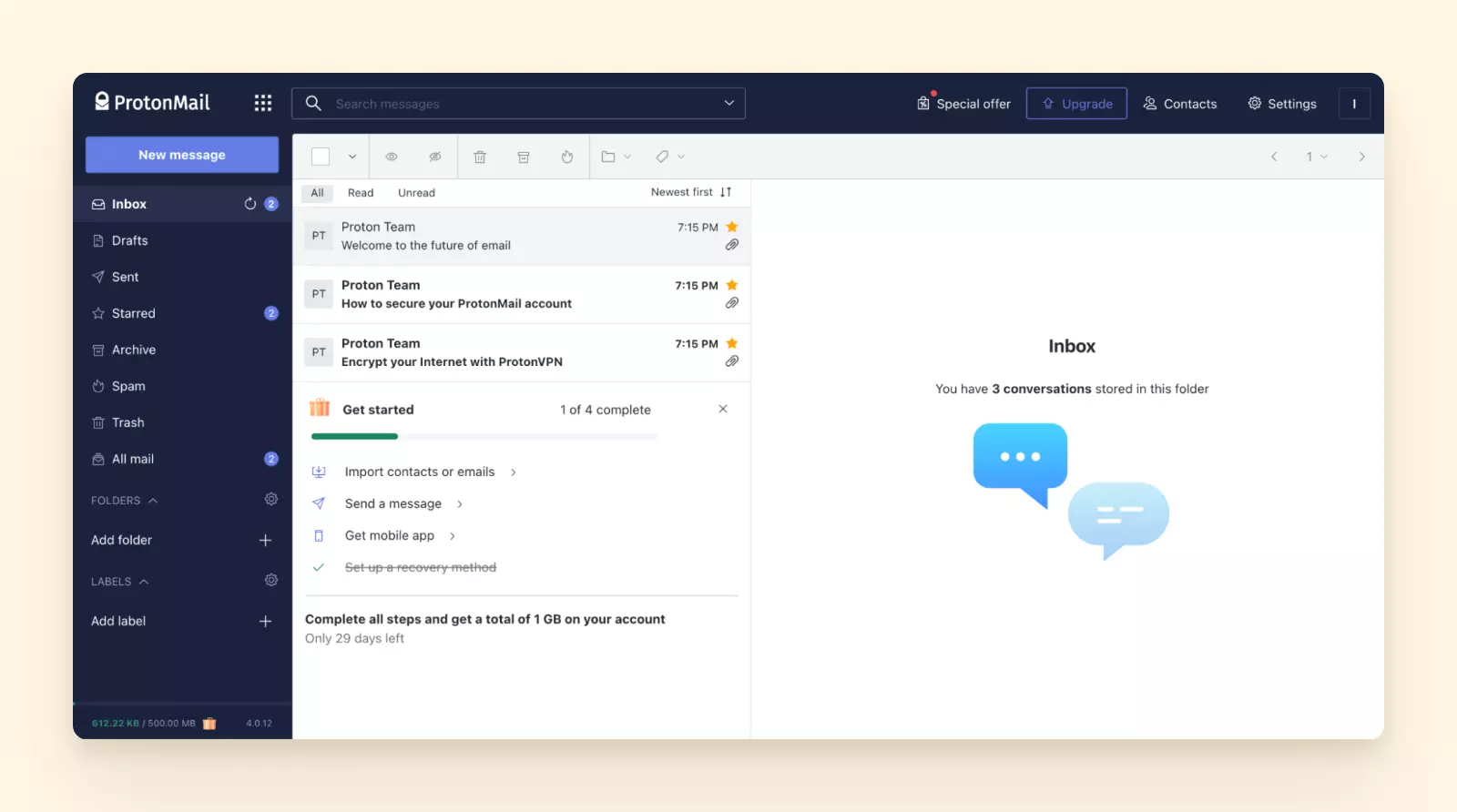Open selection options dropdown arrow

pos(352,157)
